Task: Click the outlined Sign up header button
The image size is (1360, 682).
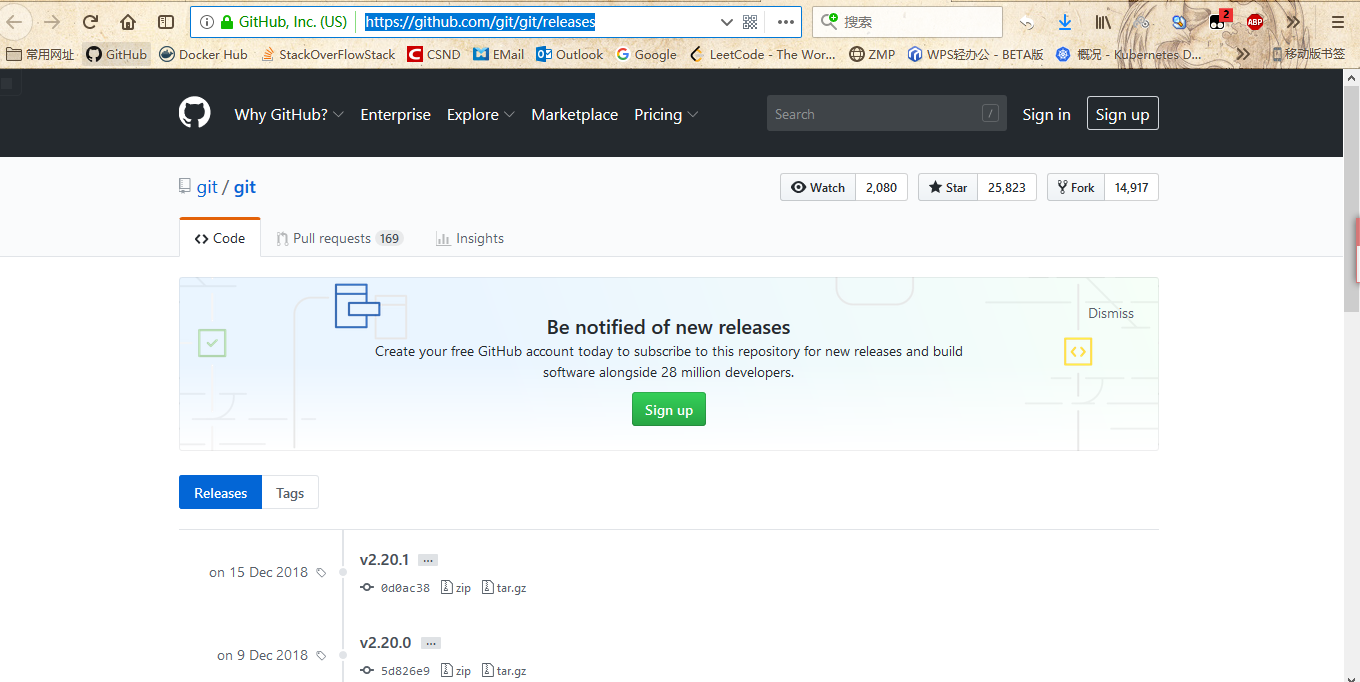Action: click(x=1122, y=114)
